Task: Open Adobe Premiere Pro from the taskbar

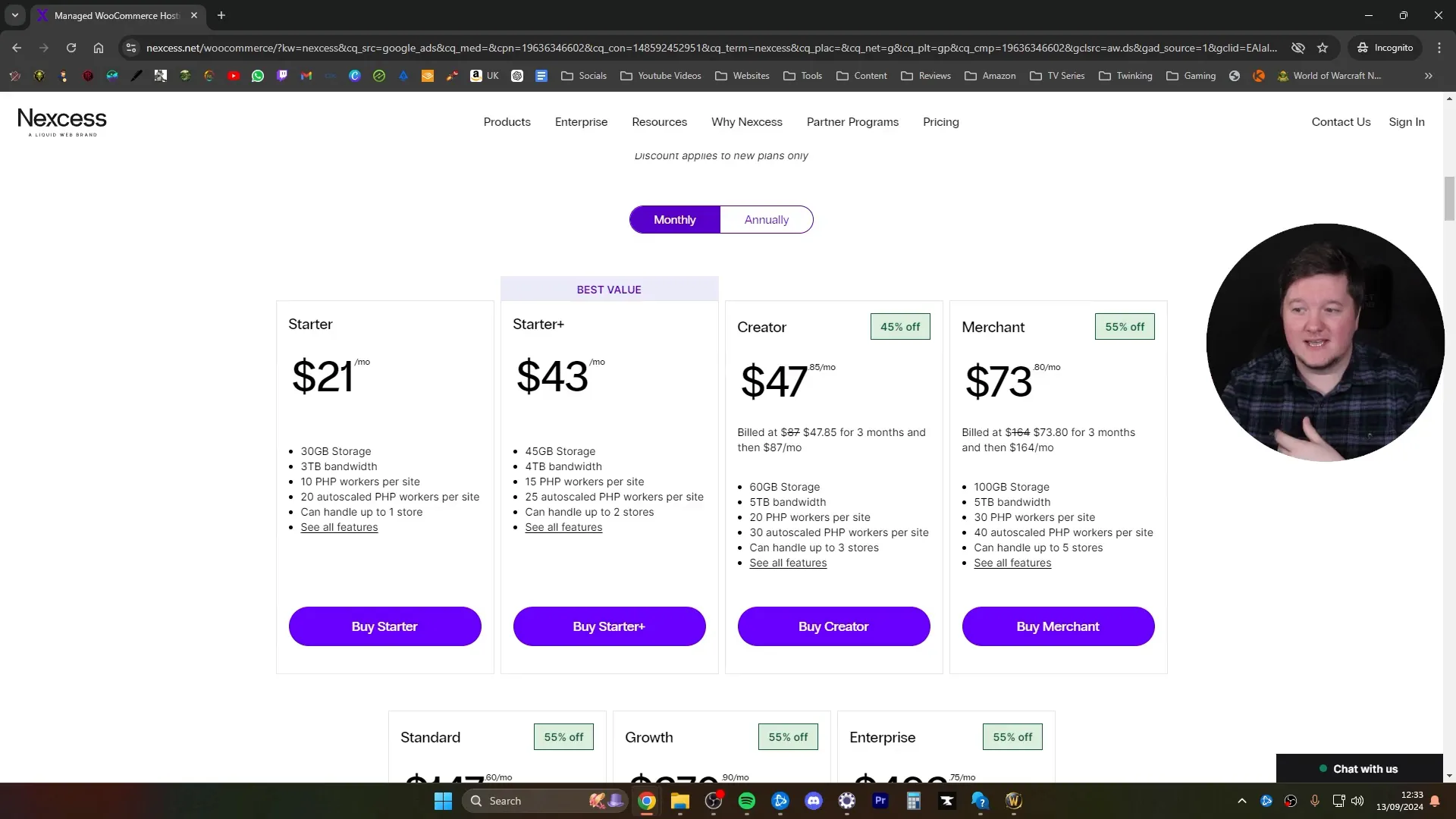Action: (x=880, y=801)
